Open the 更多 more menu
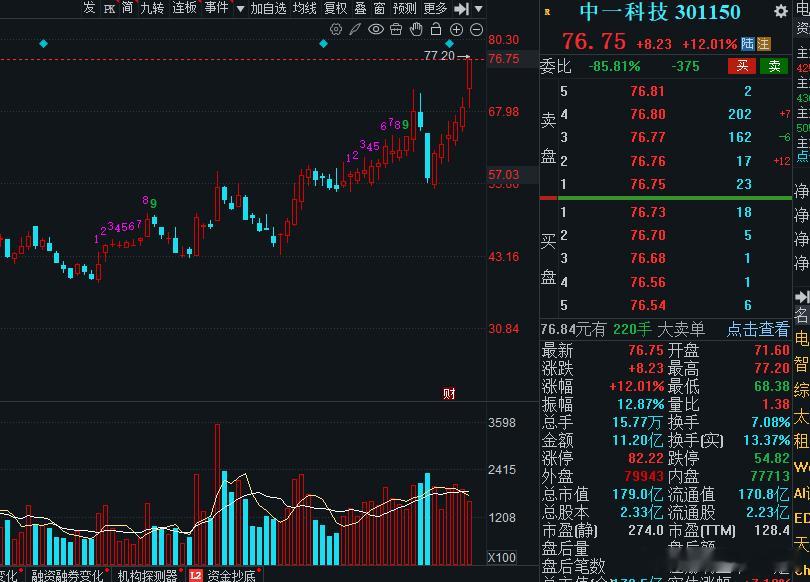This screenshot has width=810, height=582. point(435,8)
